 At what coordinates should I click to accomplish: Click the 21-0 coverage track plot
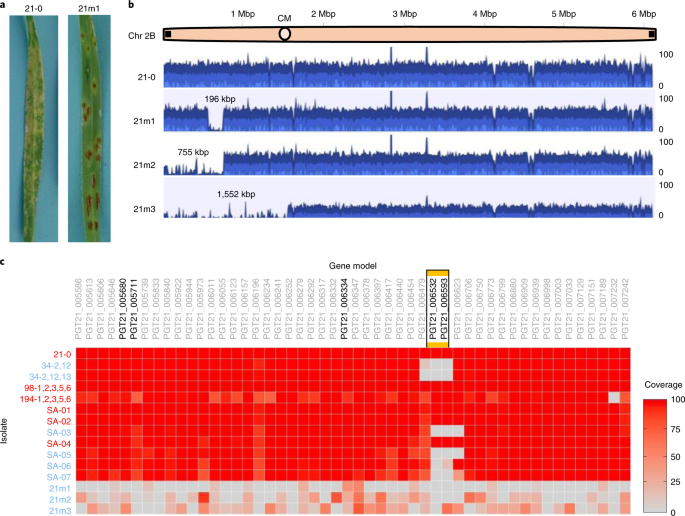(x=408, y=67)
